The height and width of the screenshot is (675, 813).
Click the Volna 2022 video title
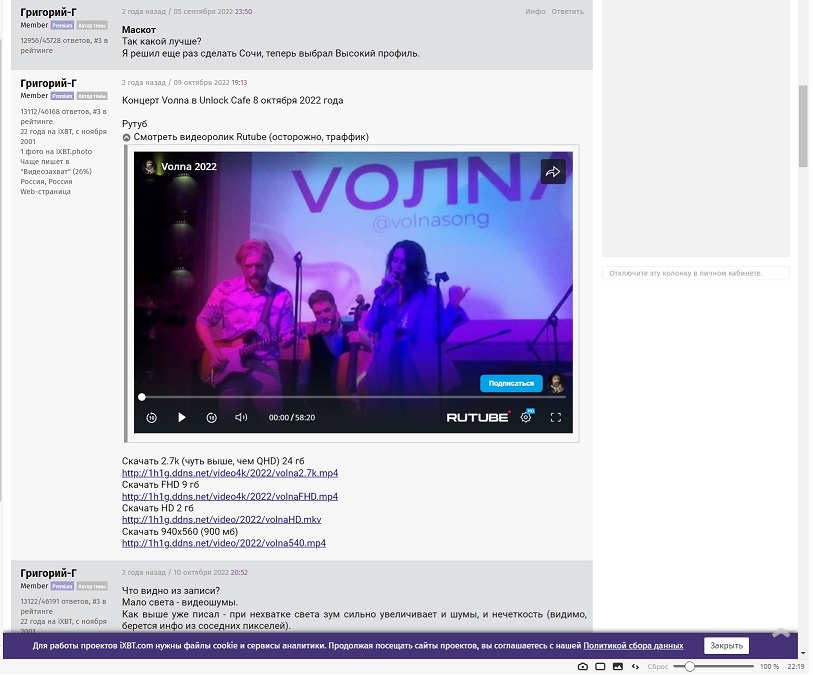[189, 166]
